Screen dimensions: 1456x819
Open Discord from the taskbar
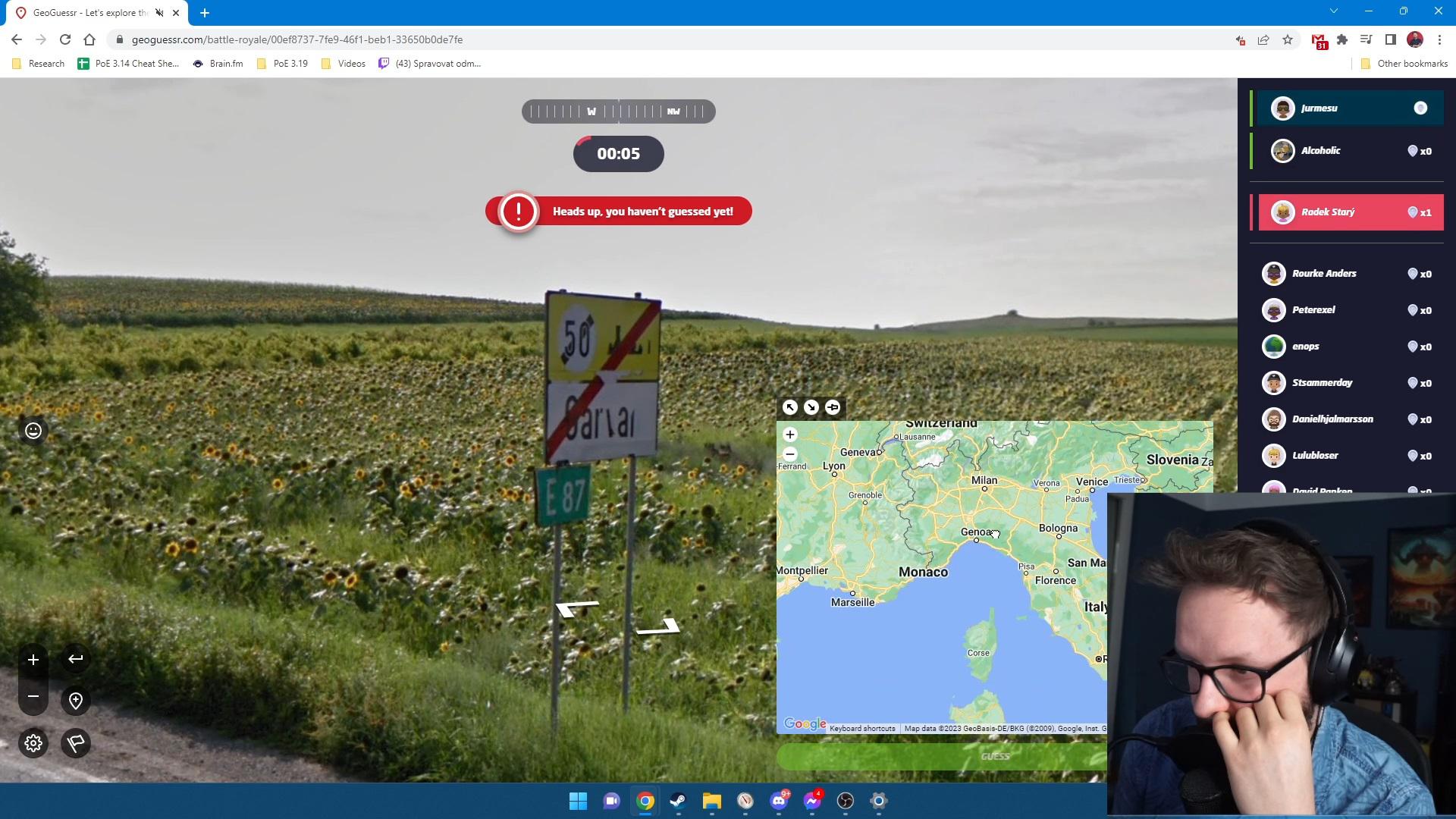coord(779,801)
